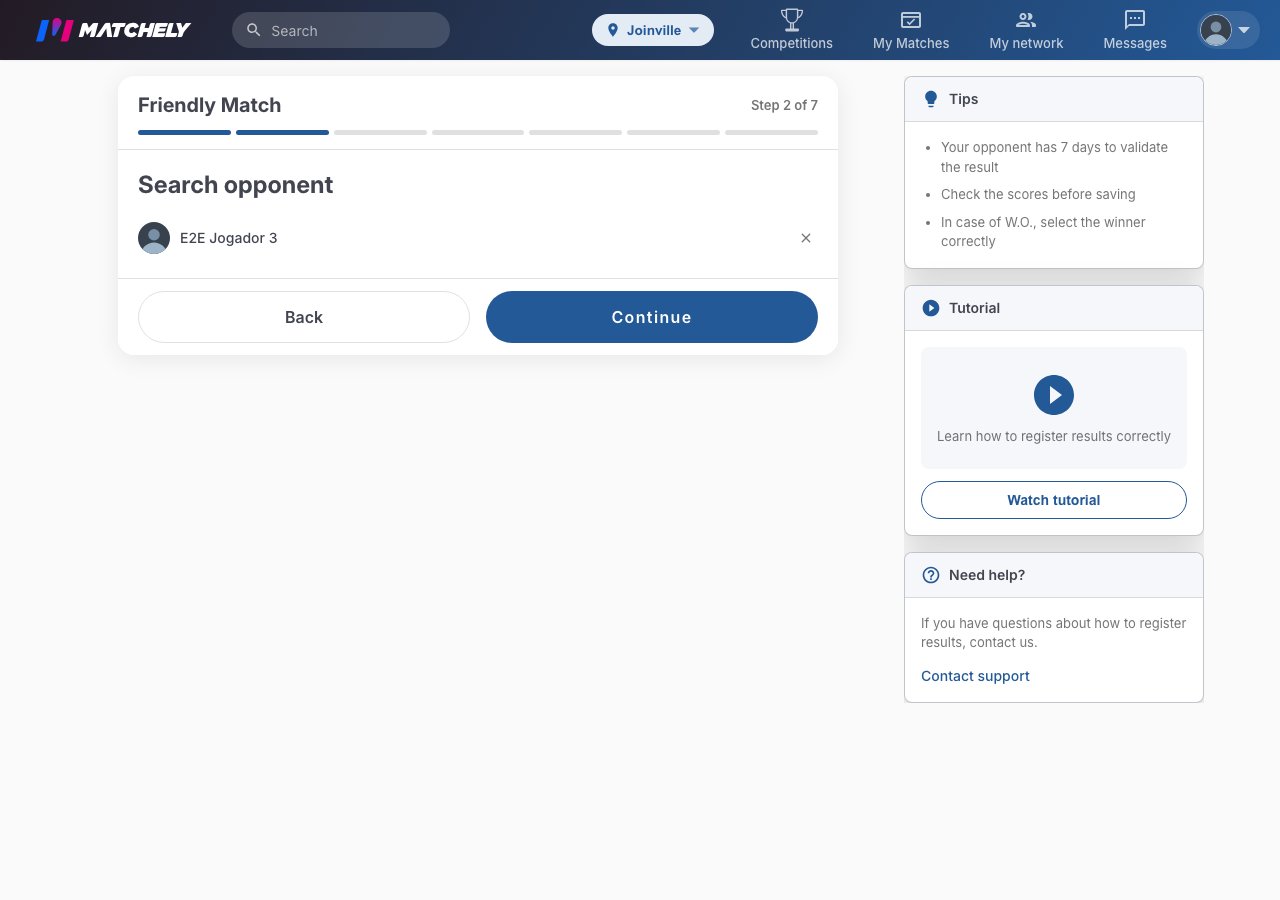Open Competitions trophy icon
Image resolution: width=1280 pixels, height=900 pixels.
pos(792,20)
